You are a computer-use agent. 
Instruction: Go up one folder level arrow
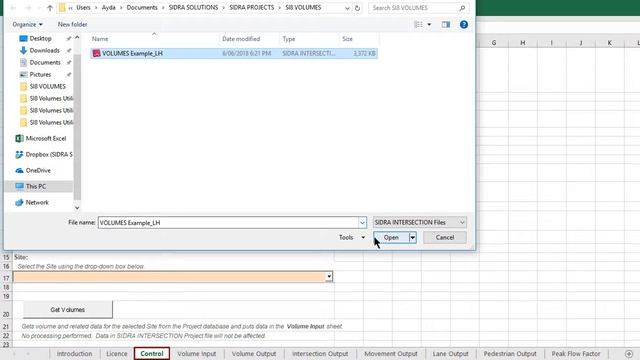click(x=50, y=8)
